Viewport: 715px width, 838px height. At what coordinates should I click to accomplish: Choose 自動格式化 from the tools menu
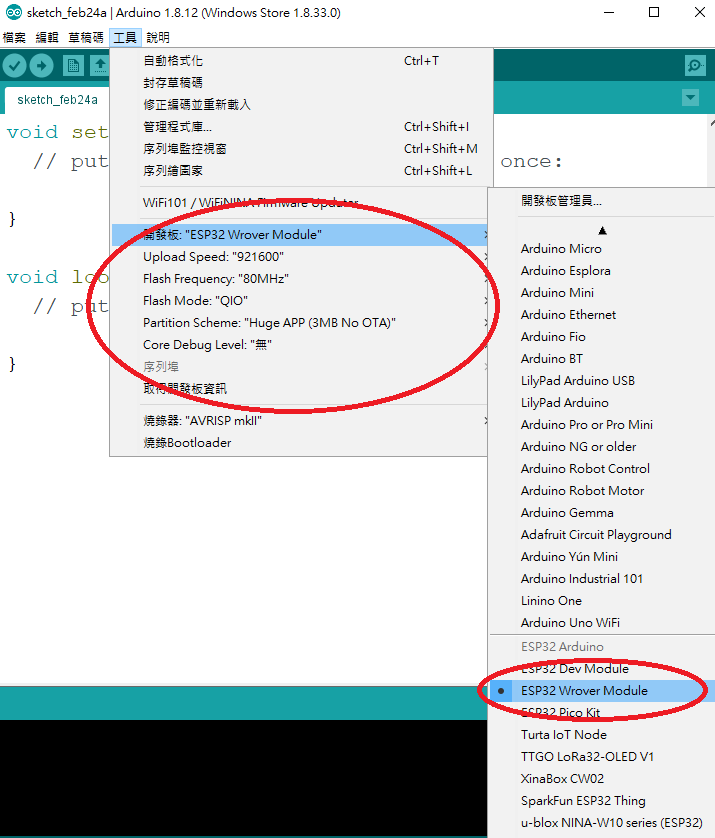[299, 61]
